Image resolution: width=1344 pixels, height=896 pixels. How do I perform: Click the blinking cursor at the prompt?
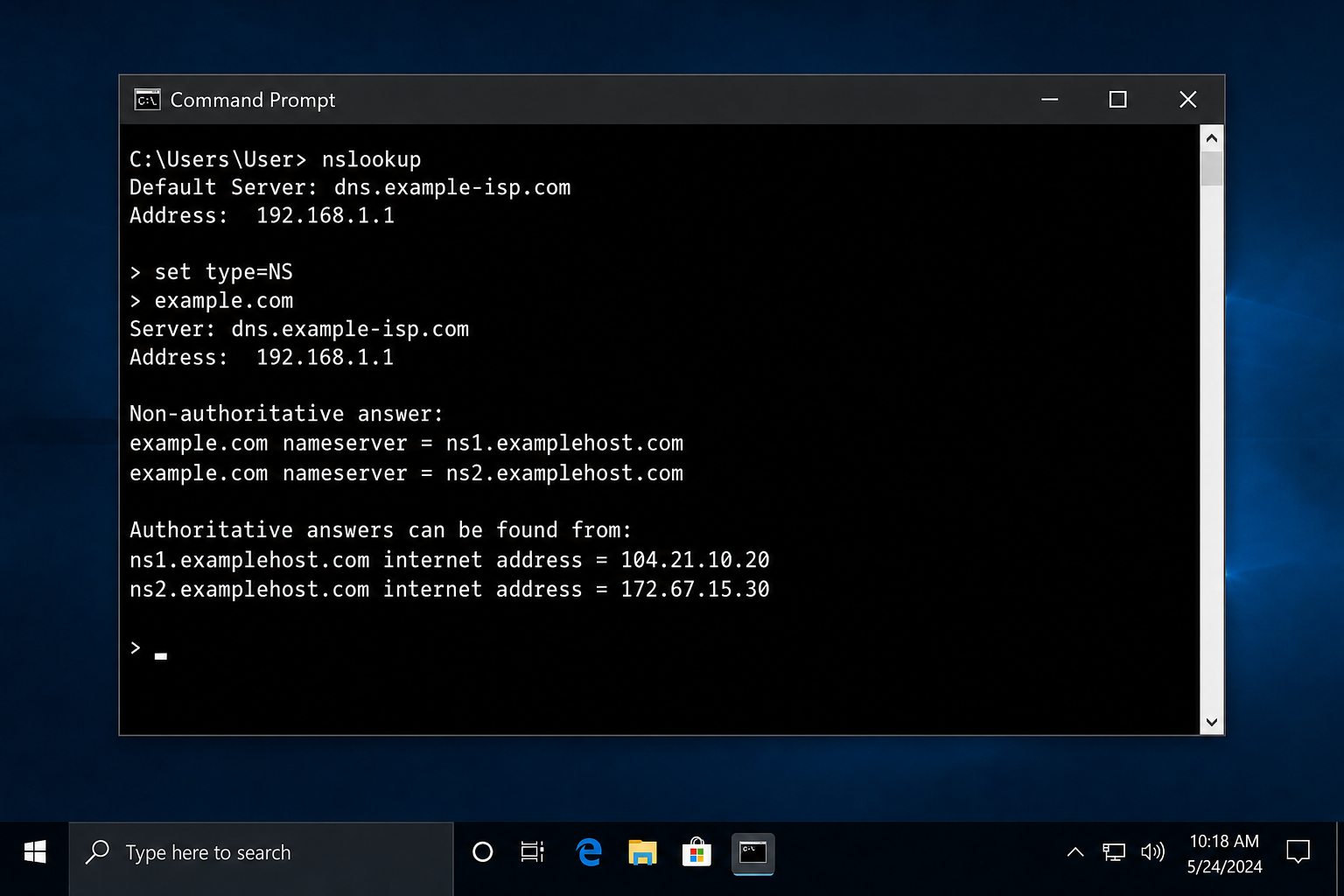[161, 656]
